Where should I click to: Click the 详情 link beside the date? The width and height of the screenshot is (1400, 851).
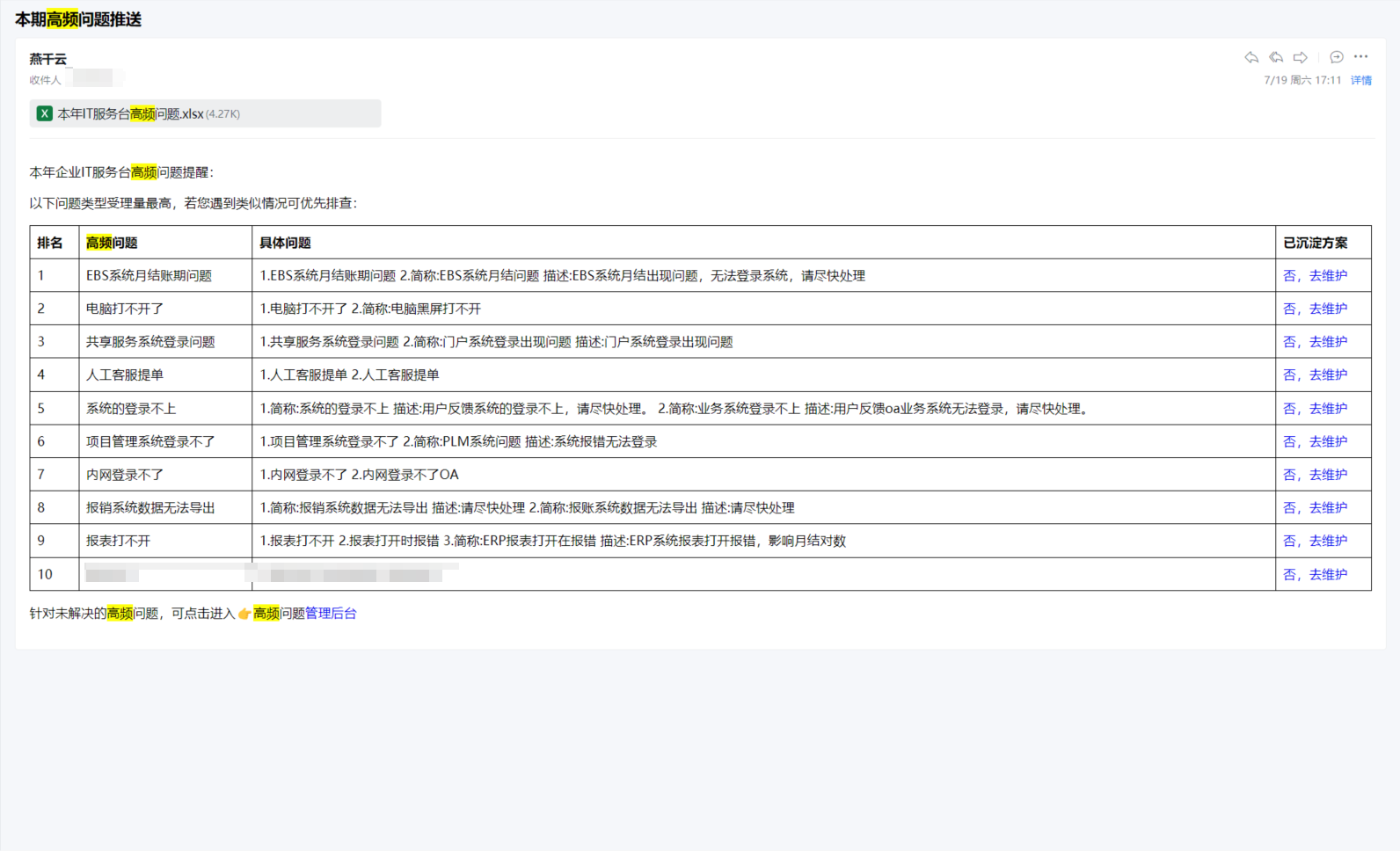coord(1360,80)
